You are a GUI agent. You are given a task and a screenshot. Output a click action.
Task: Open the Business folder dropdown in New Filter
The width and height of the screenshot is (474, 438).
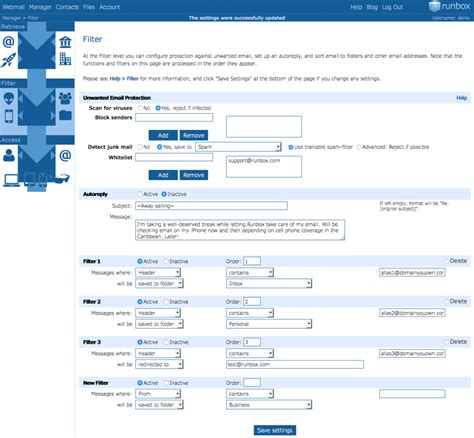[269, 405]
